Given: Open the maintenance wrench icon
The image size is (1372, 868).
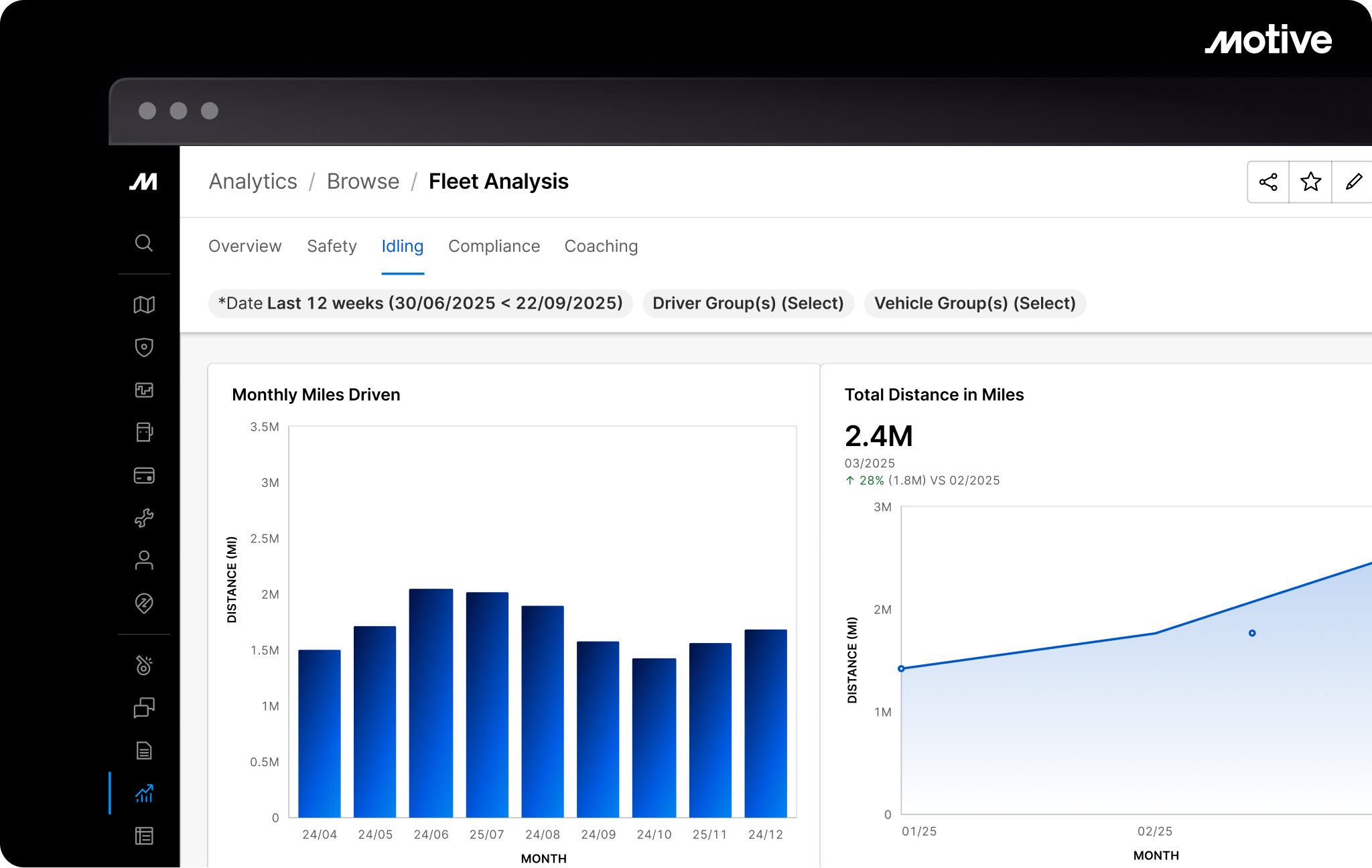Looking at the screenshot, I should coord(143,518).
